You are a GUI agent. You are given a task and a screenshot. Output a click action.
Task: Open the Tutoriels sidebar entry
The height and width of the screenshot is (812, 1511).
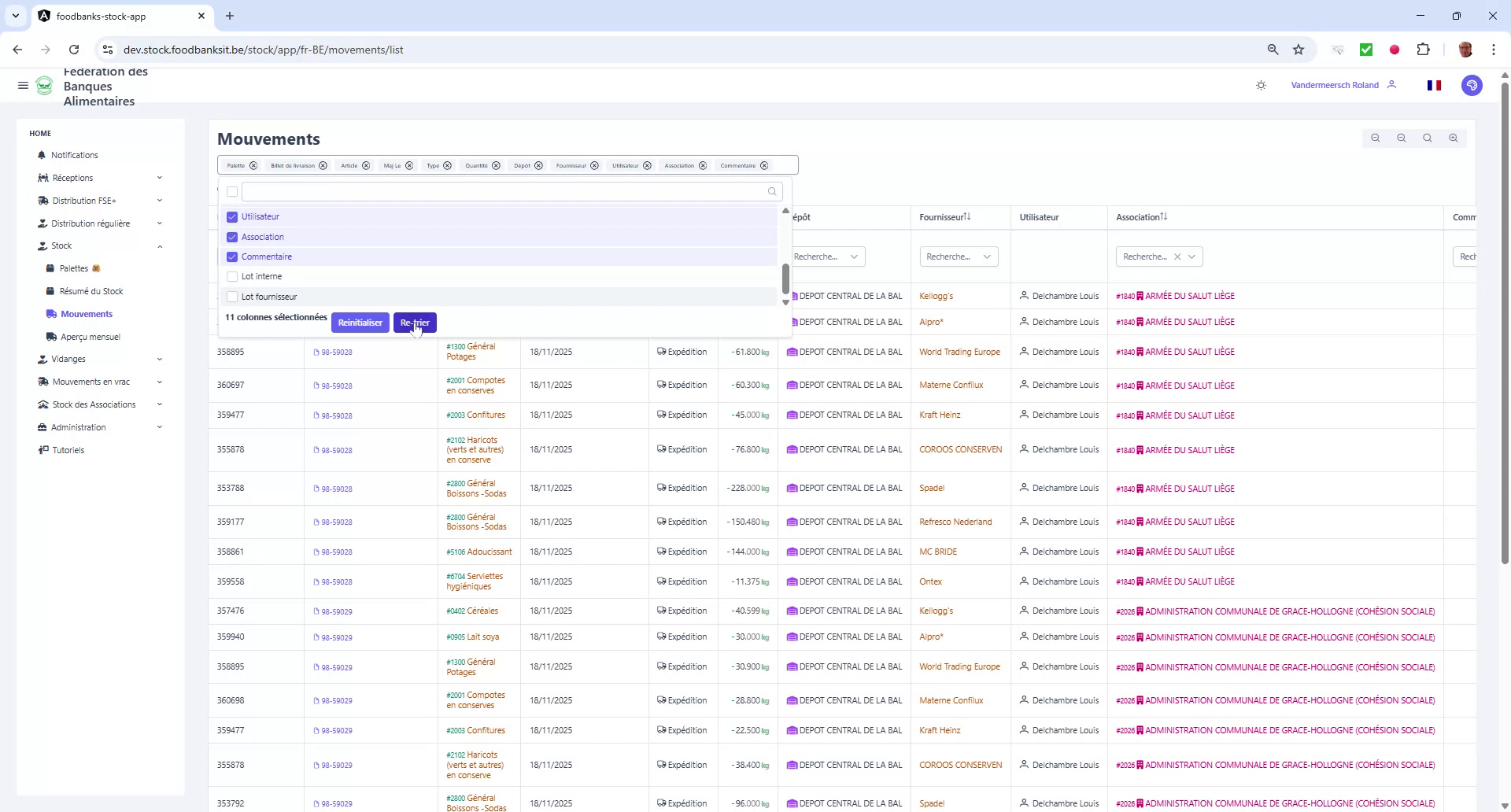click(68, 450)
